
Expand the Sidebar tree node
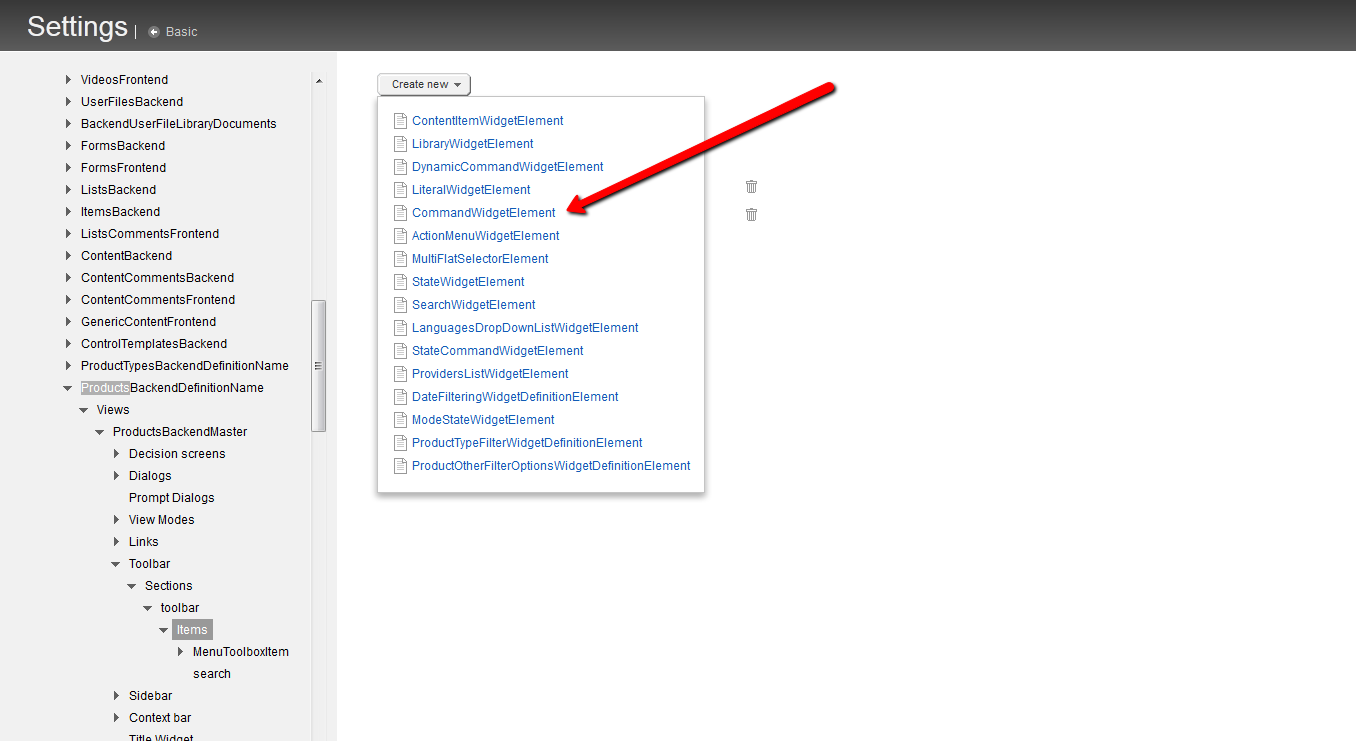116,696
